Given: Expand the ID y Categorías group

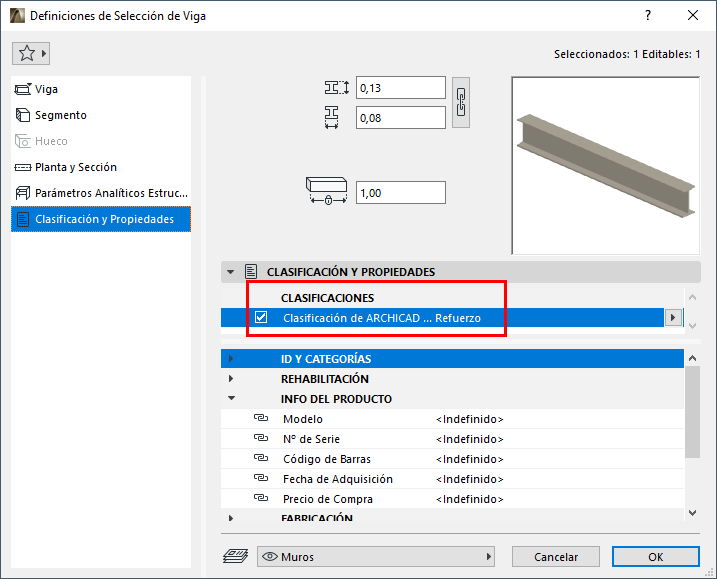Looking at the screenshot, I should (x=231, y=359).
